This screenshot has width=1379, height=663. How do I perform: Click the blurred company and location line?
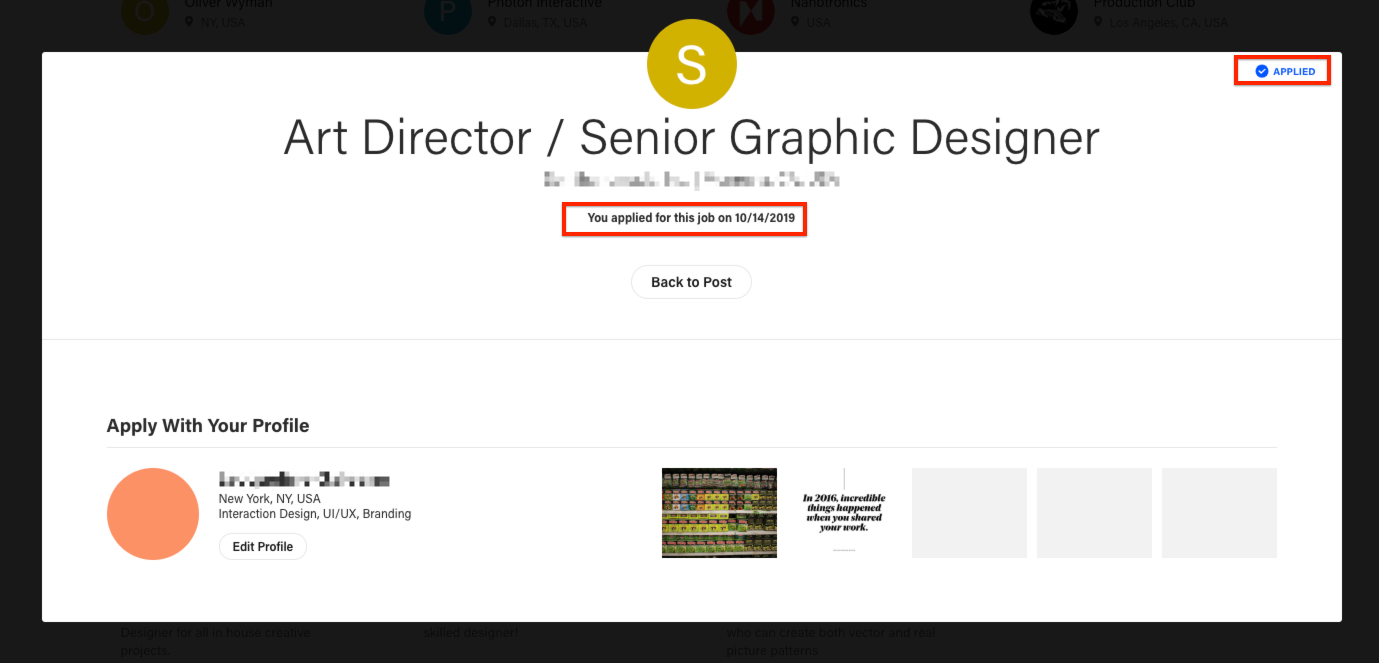(x=691, y=180)
